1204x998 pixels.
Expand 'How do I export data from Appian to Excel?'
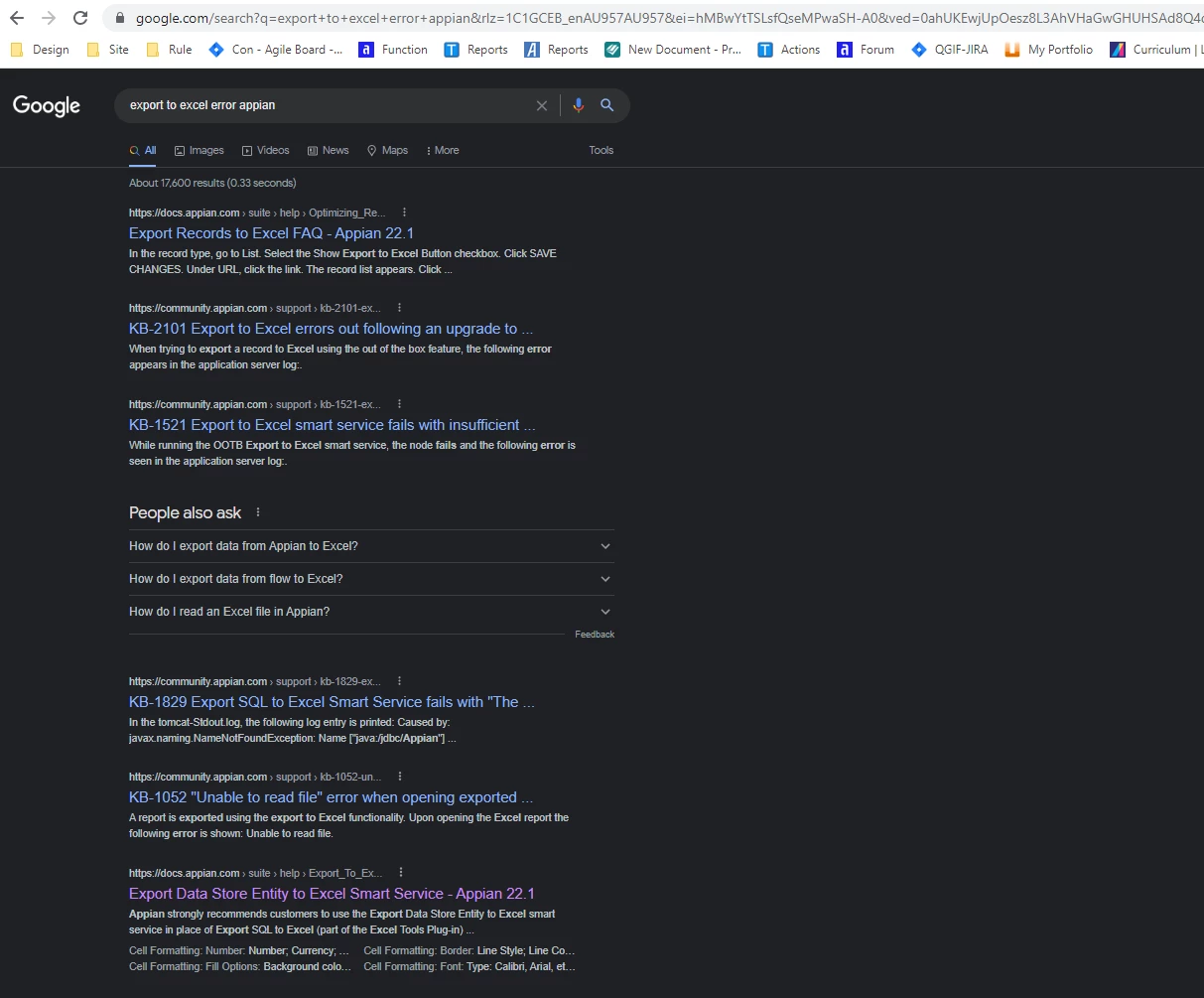[371, 546]
